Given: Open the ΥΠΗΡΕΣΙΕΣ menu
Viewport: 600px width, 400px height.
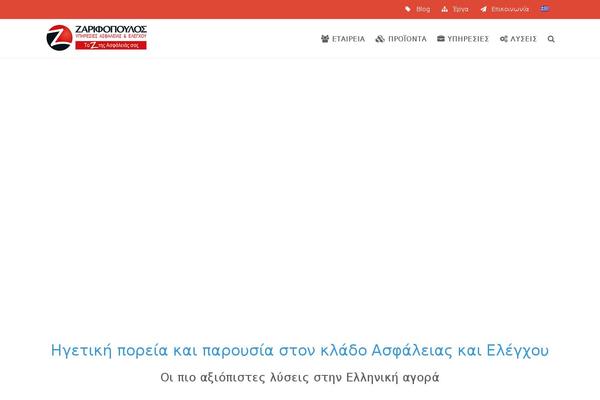Looking at the screenshot, I should (468, 39).
